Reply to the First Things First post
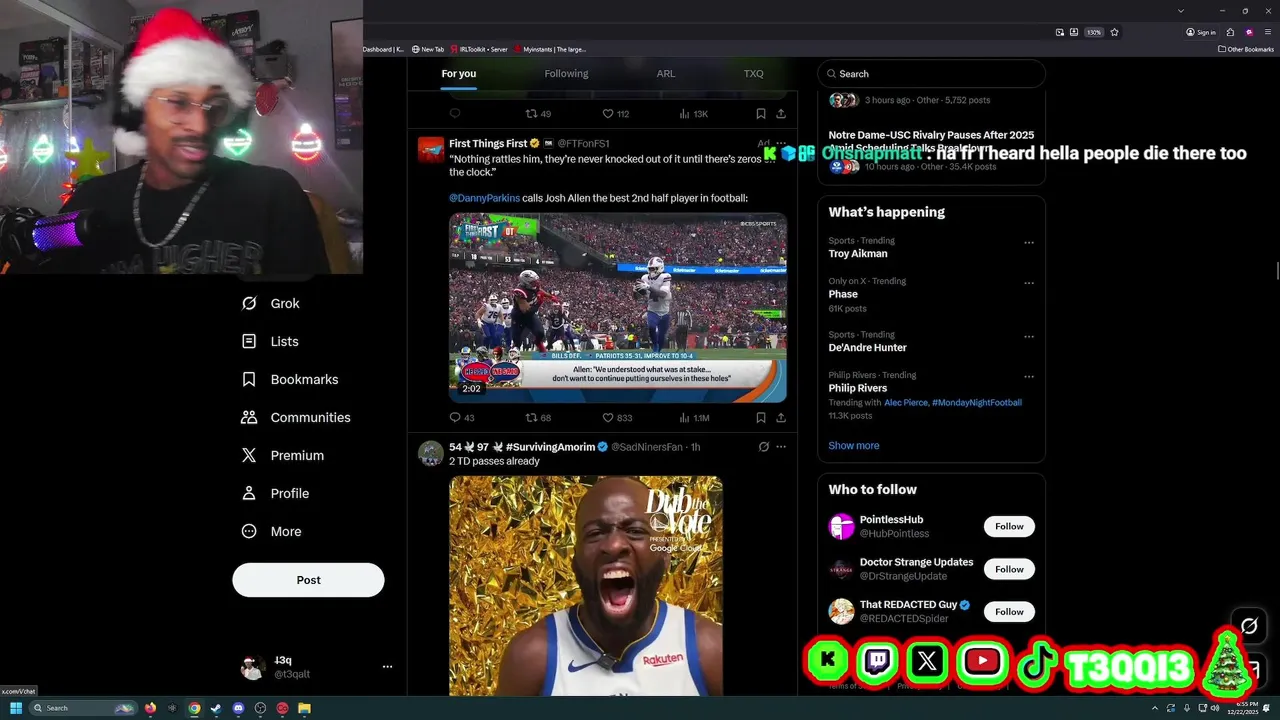Screen dimensions: 1280x720 tap(462, 418)
